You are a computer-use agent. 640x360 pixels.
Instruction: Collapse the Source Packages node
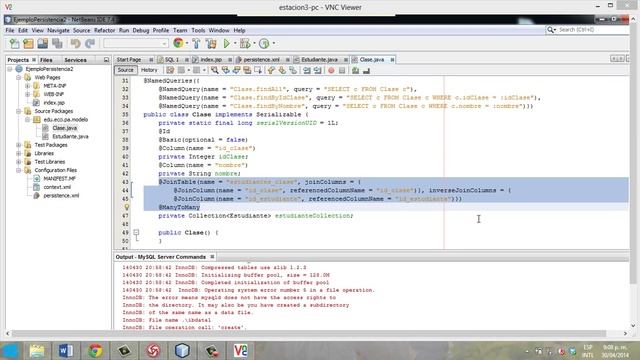pyautogui.click(x=19, y=111)
